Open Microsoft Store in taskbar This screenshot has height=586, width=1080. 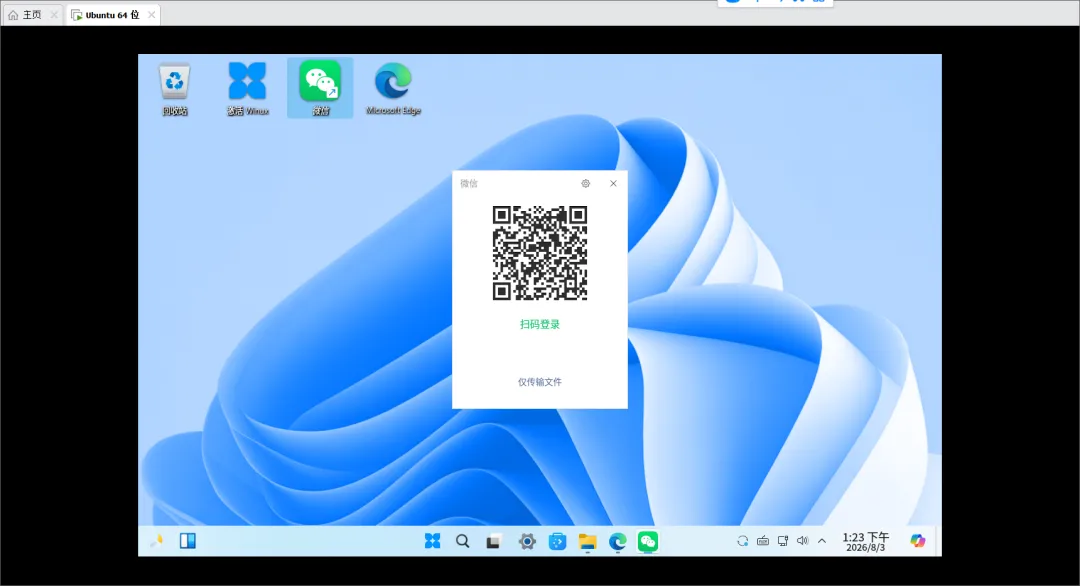(x=557, y=541)
